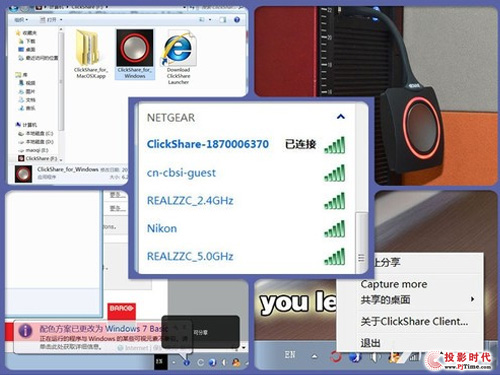
Task: Expand the 共享的桌面 submenu arrow
Action: coord(472,299)
